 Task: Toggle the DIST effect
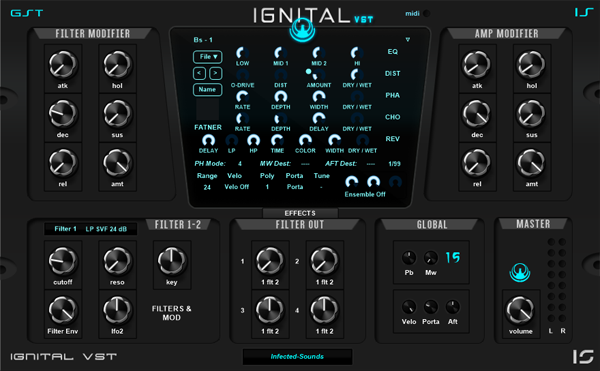[x=393, y=73]
